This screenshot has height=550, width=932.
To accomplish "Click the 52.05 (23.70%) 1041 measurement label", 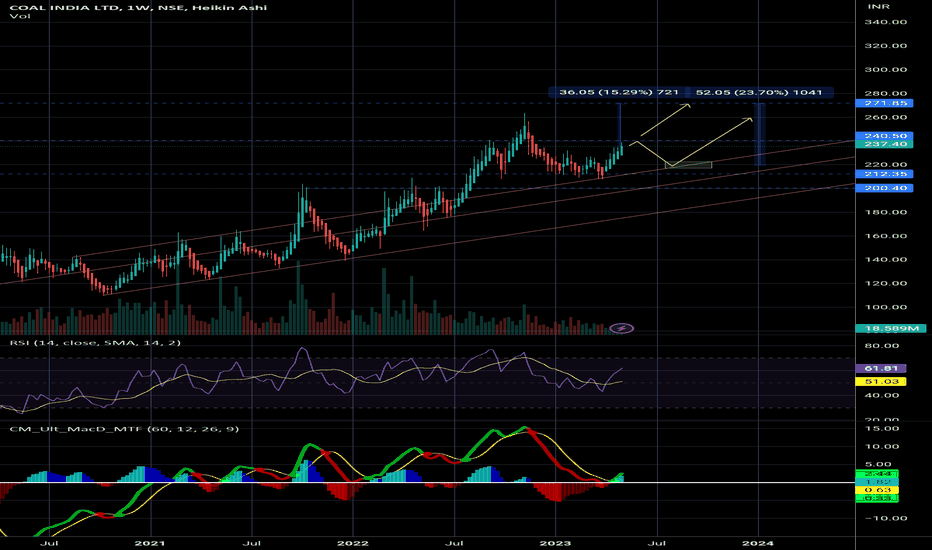I will click(x=759, y=92).
